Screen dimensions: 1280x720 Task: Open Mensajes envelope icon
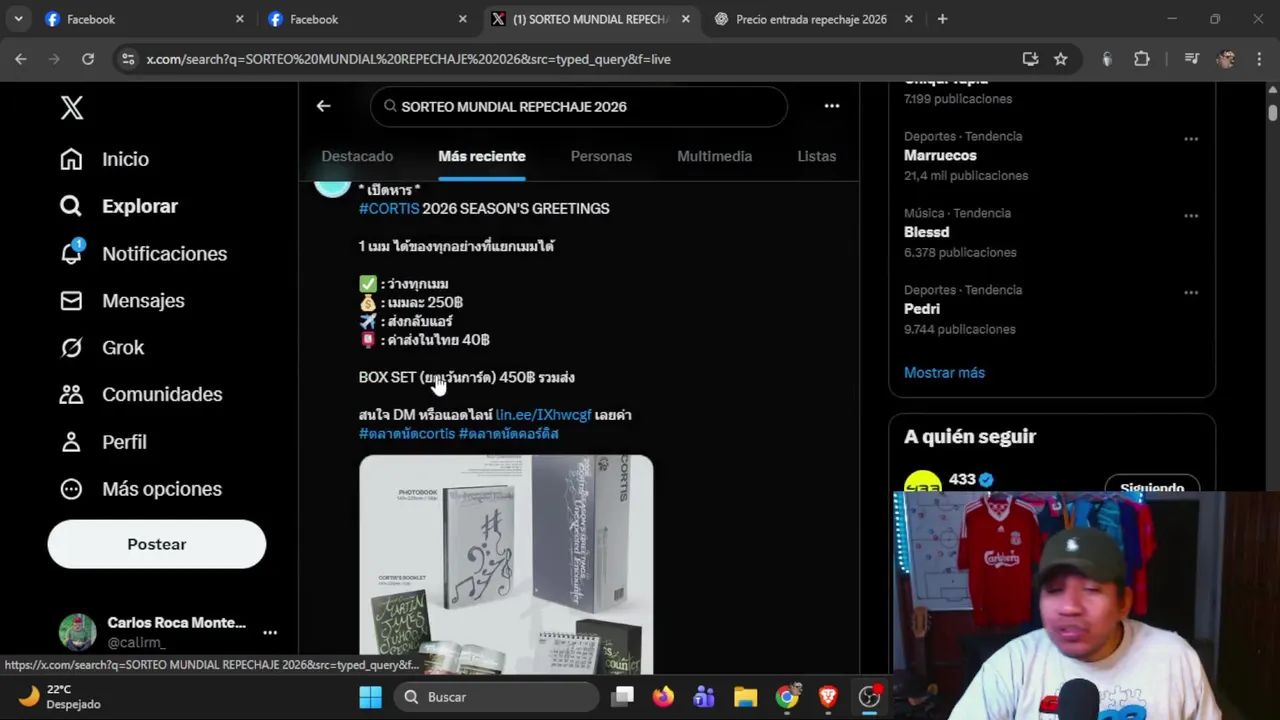pyautogui.click(x=71, y=300)
